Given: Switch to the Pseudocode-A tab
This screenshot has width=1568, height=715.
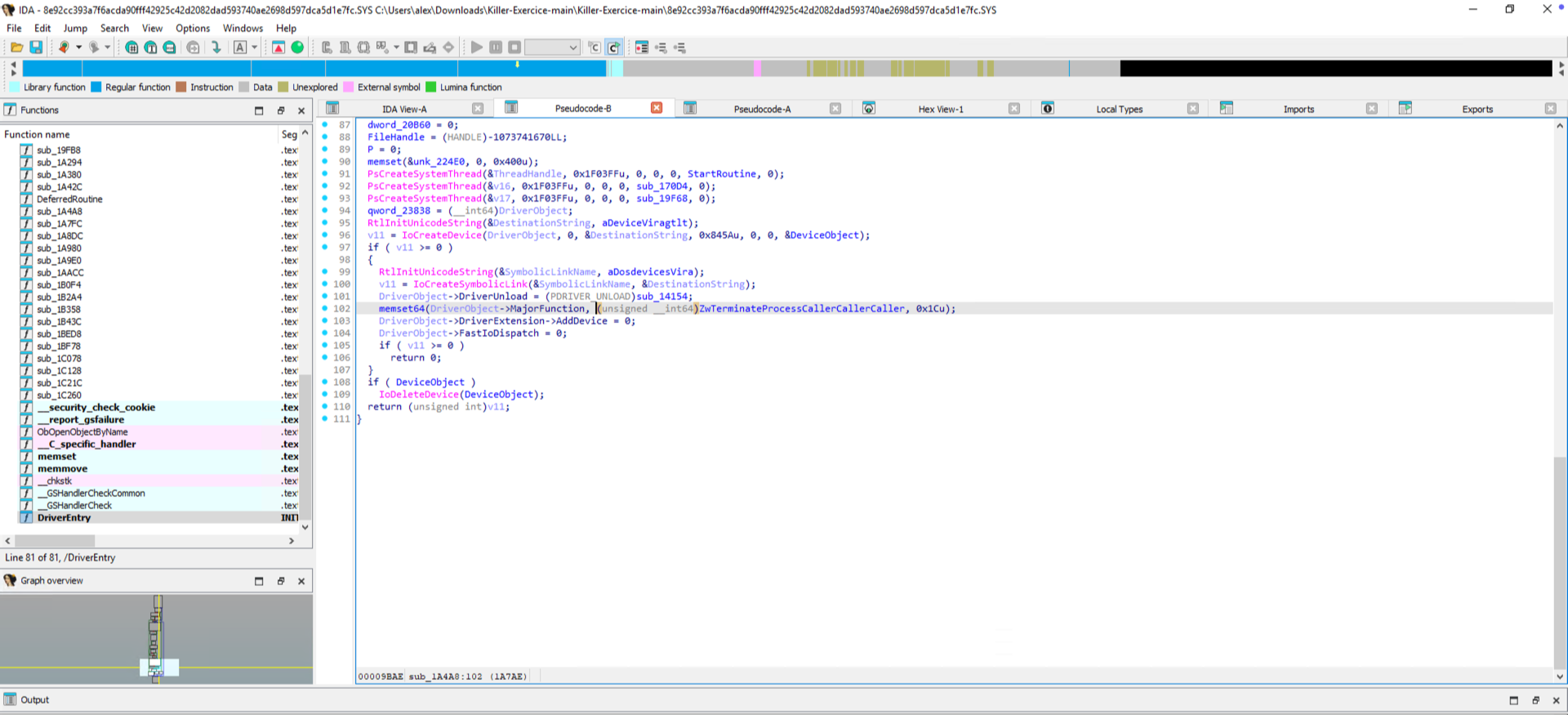Looking at the screenshot, I should coord(762,109).
